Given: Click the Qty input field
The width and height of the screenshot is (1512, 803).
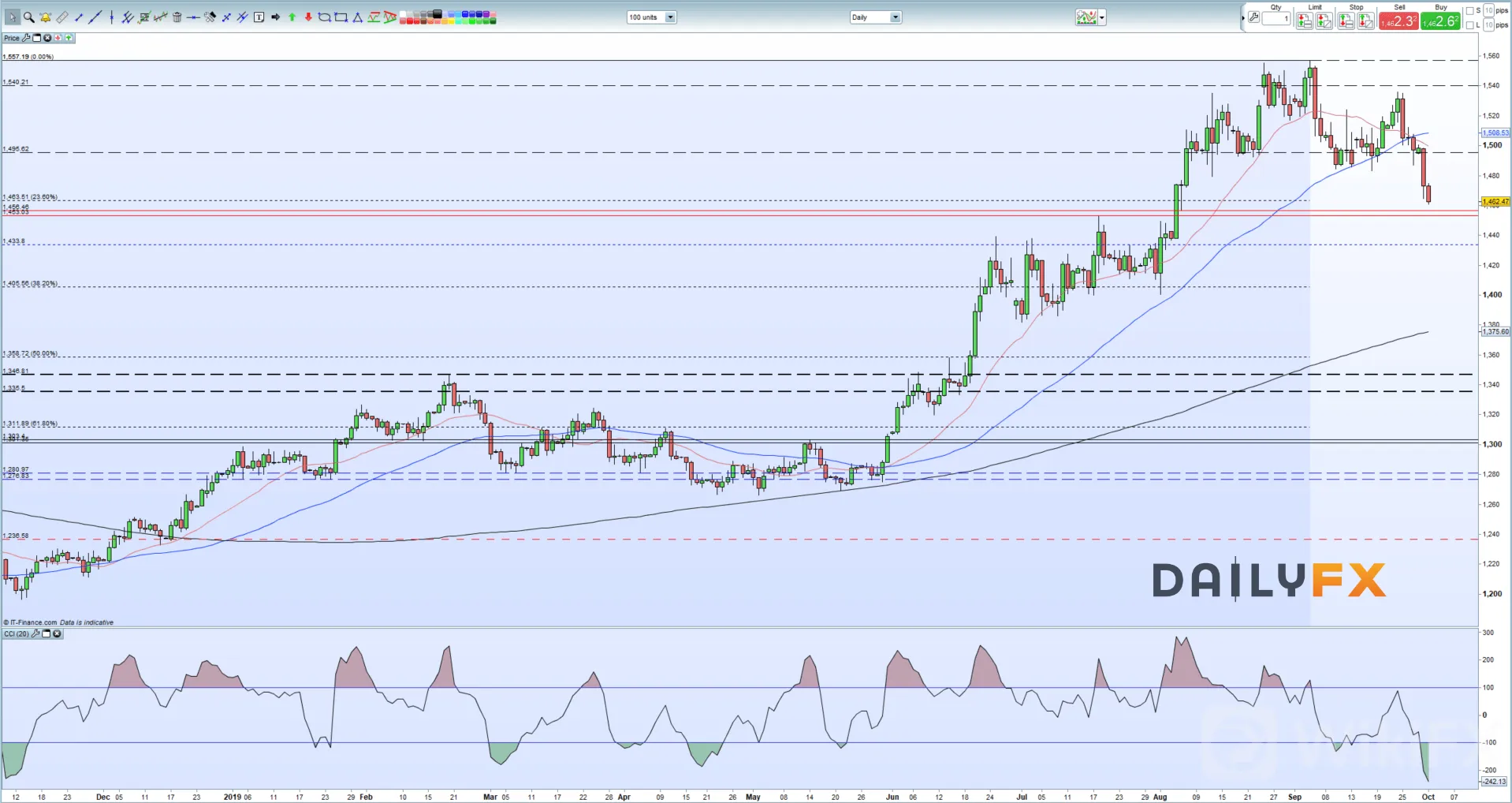Looking at the screenshot, I should [1276, 19].
